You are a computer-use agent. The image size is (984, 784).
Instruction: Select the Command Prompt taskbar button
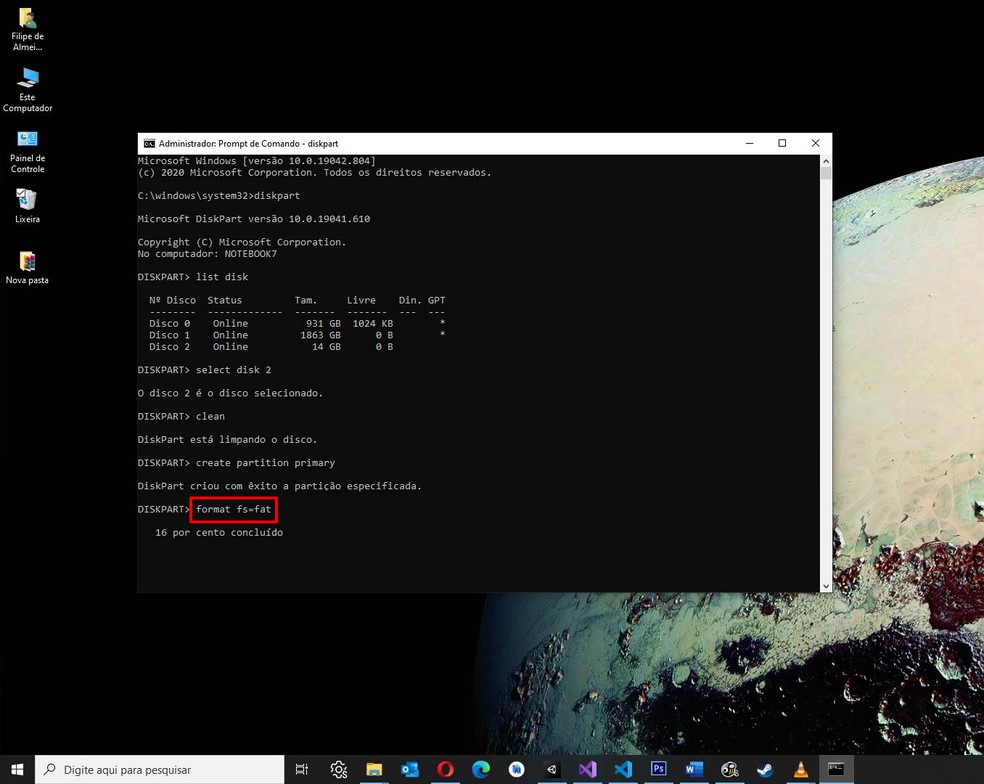(836, 770)
